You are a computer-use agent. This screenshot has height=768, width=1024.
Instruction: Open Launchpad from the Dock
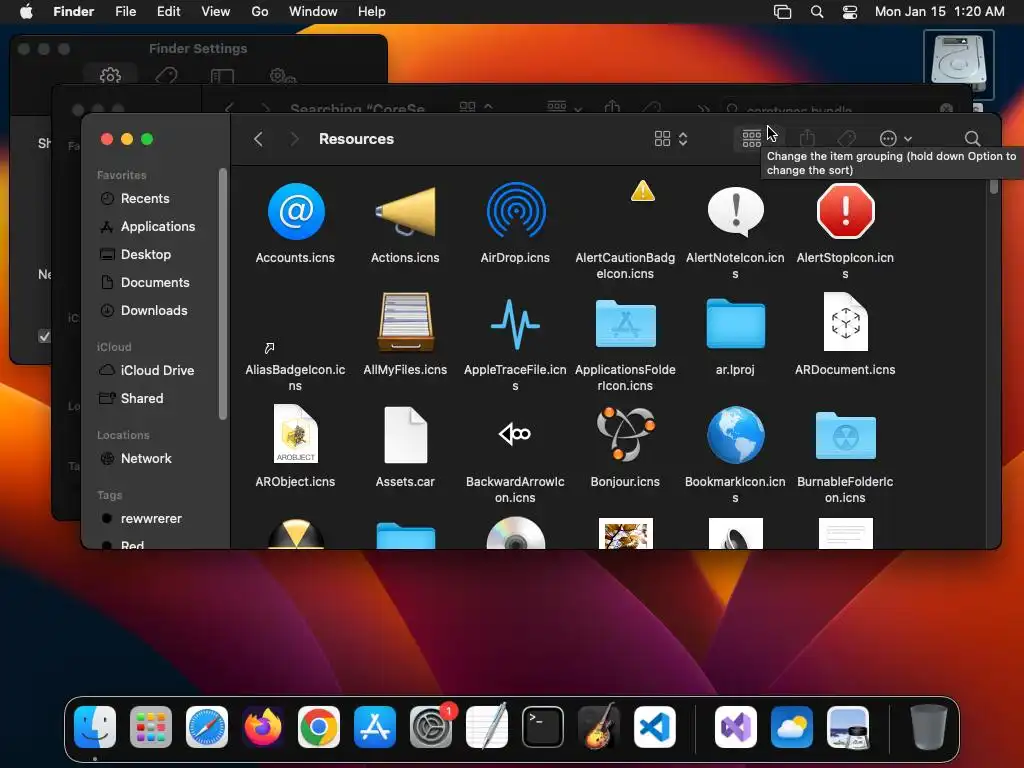[x=151, y=727]
